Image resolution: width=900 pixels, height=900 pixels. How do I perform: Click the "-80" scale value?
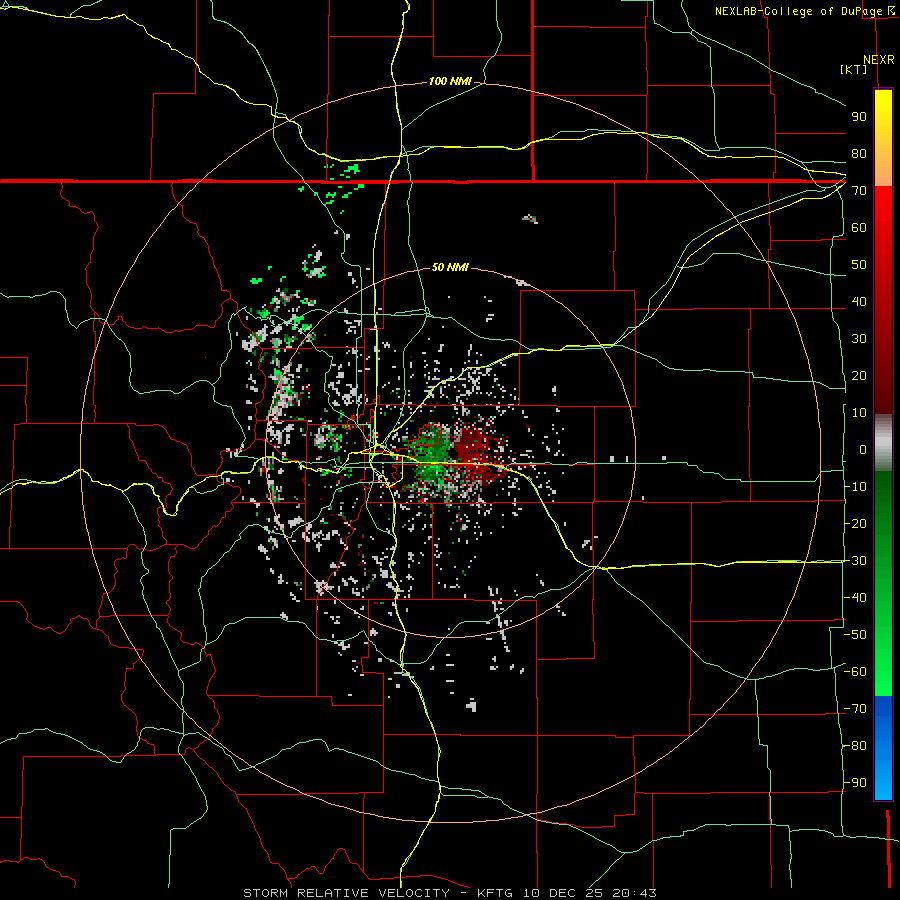click(855, 746)
